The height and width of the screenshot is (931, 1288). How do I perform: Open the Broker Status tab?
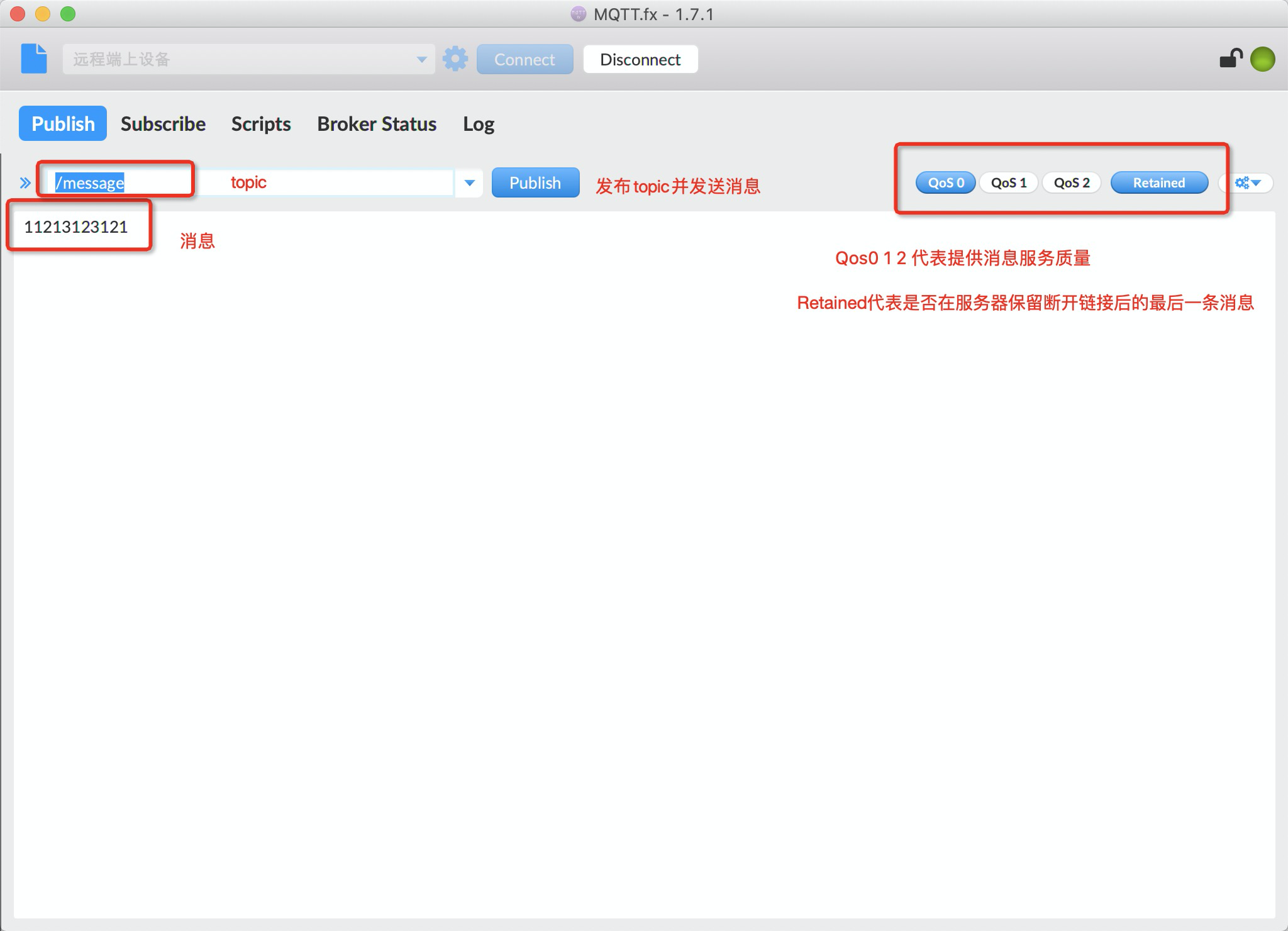tap(377, 124)
